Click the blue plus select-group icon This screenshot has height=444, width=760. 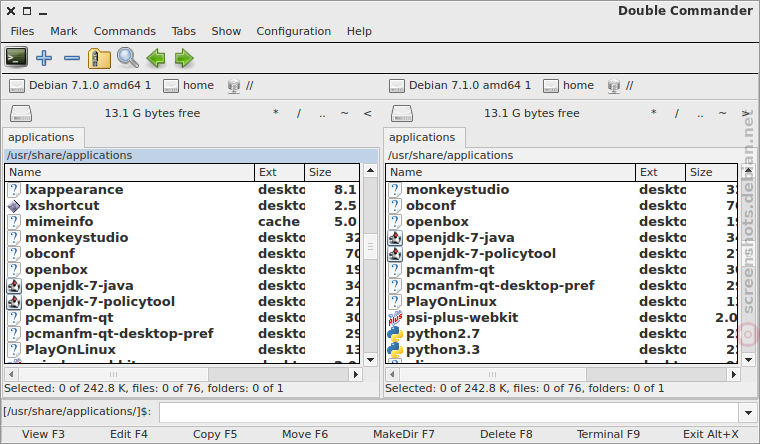click(44, 58)
